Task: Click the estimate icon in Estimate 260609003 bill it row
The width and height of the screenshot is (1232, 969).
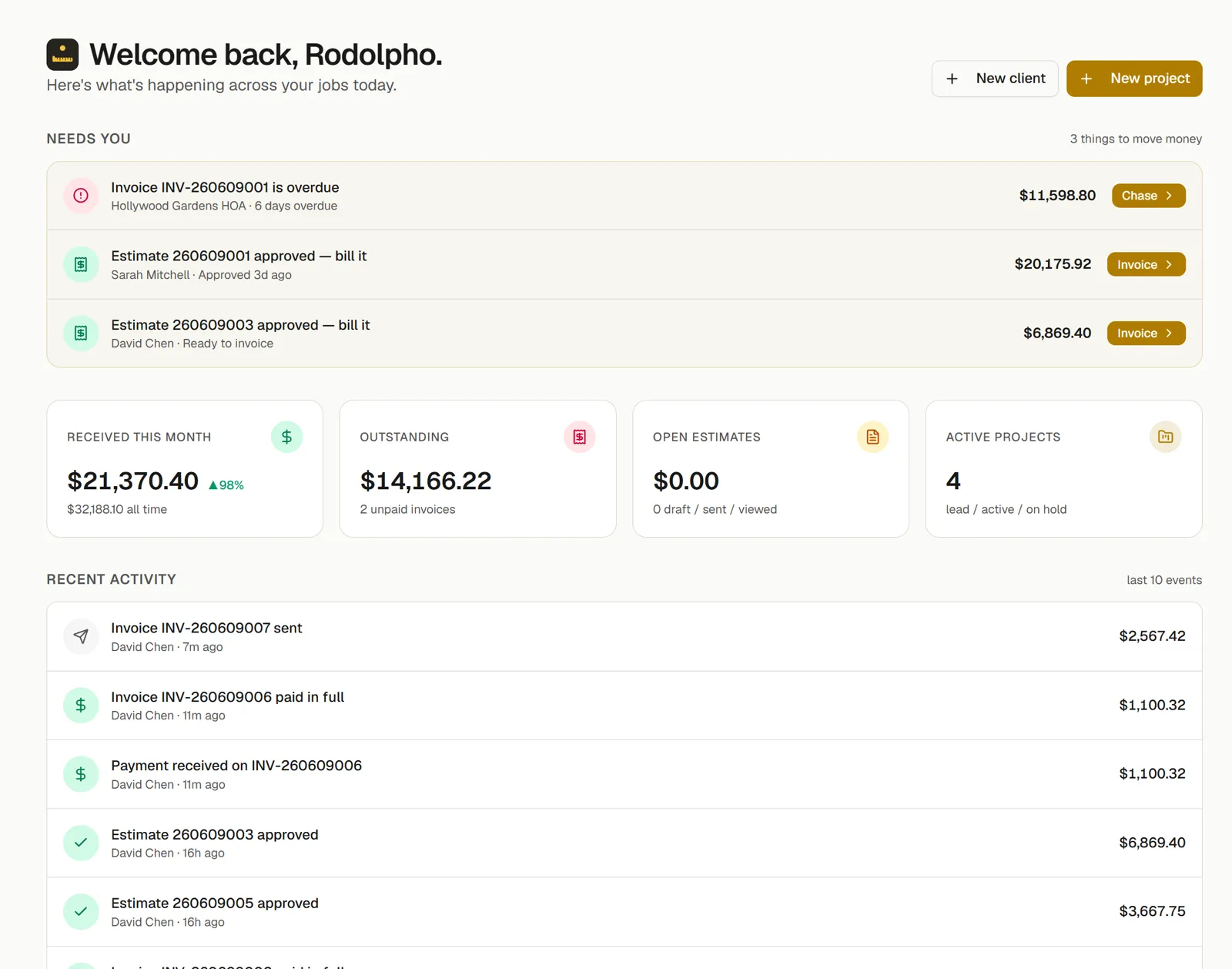Action: 81,334
